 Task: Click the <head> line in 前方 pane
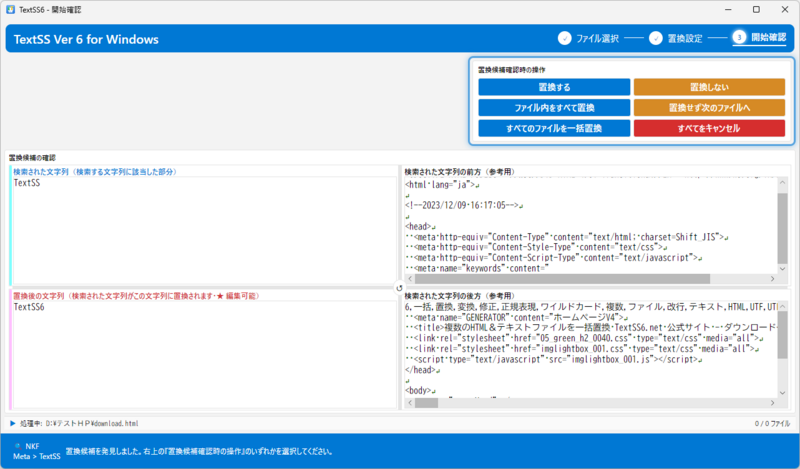point(420,226)
